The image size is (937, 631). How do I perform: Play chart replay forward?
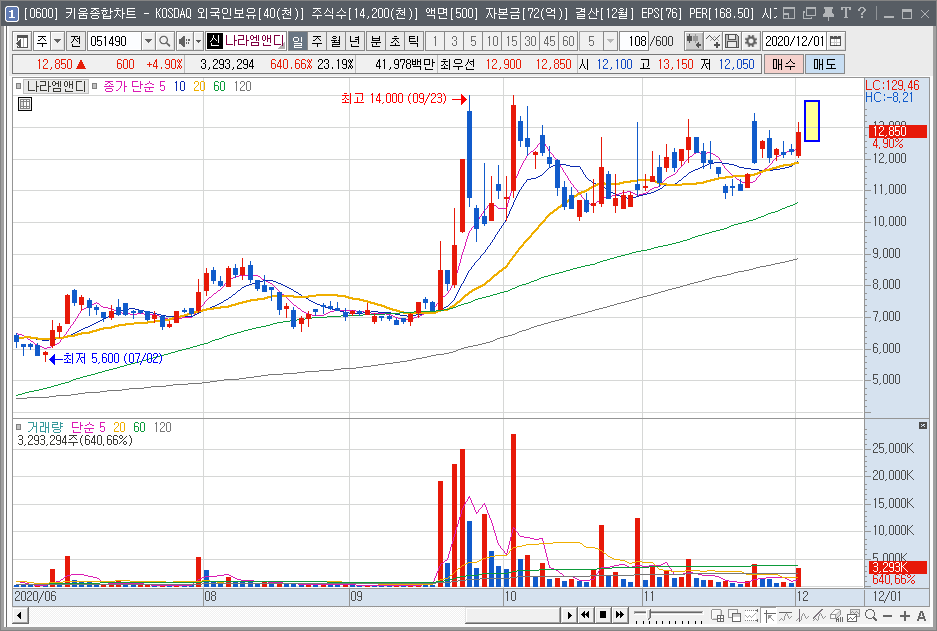pos(569,615)
